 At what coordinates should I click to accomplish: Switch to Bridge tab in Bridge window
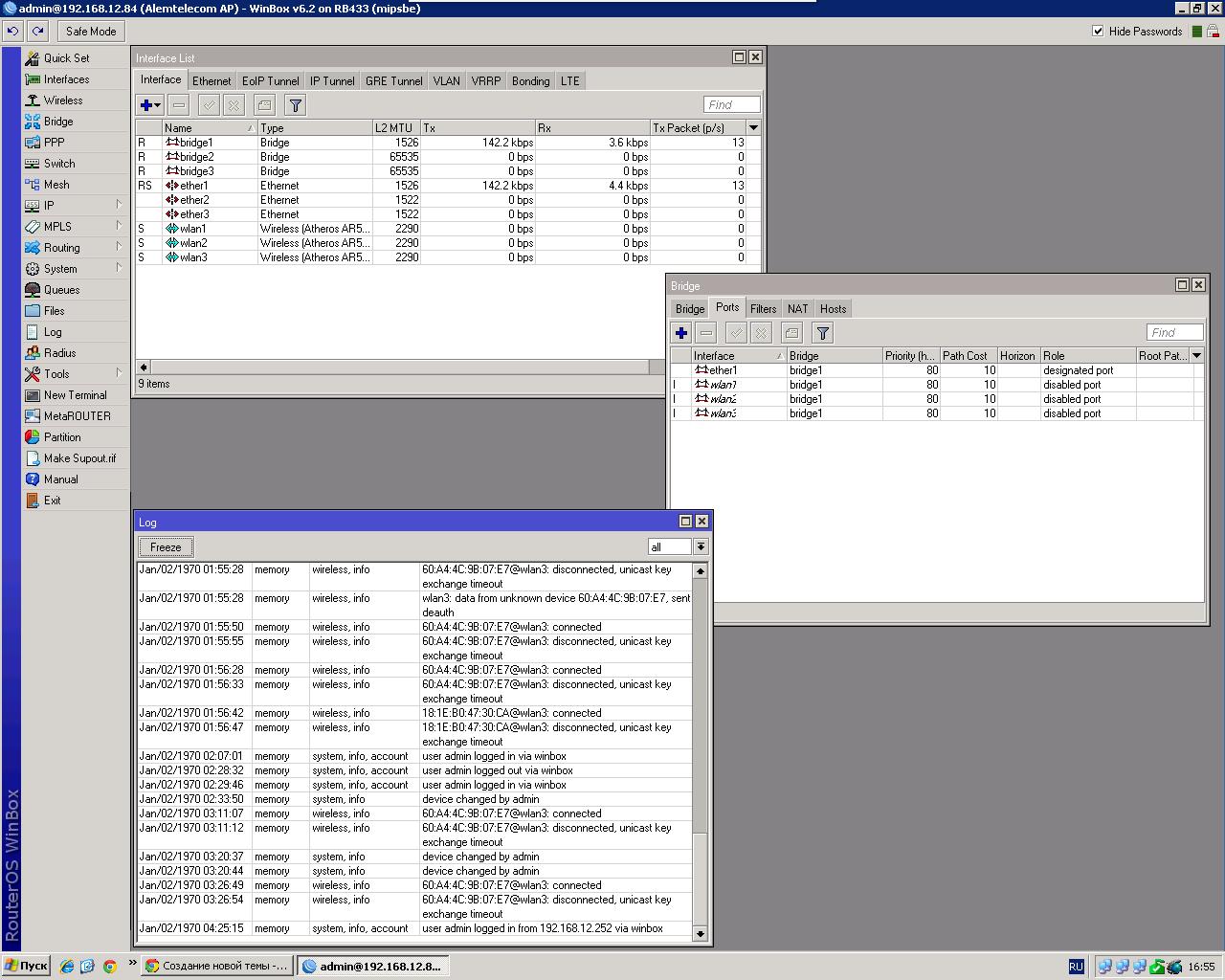(690, 309)
